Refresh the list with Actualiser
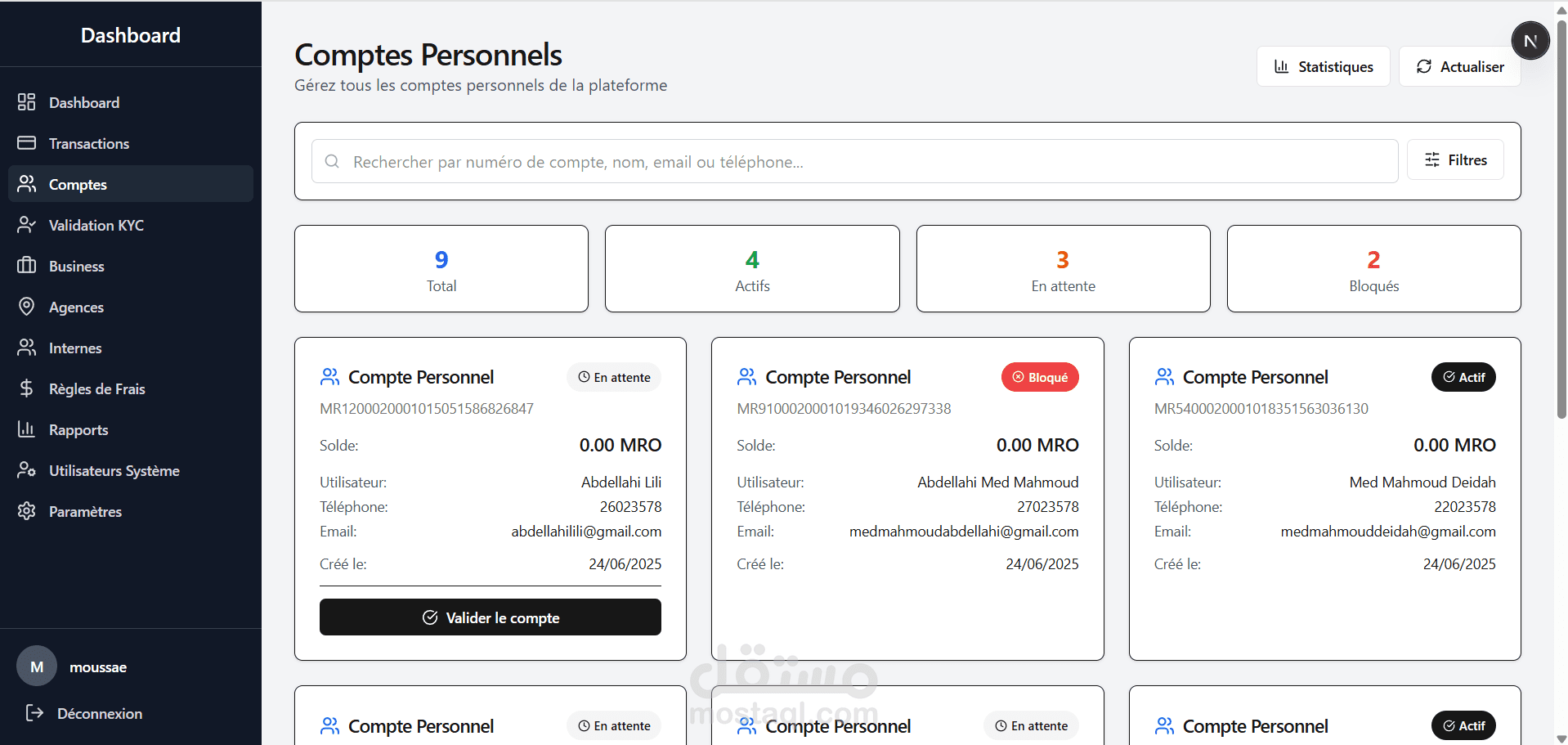 (x=1459, y=66)
